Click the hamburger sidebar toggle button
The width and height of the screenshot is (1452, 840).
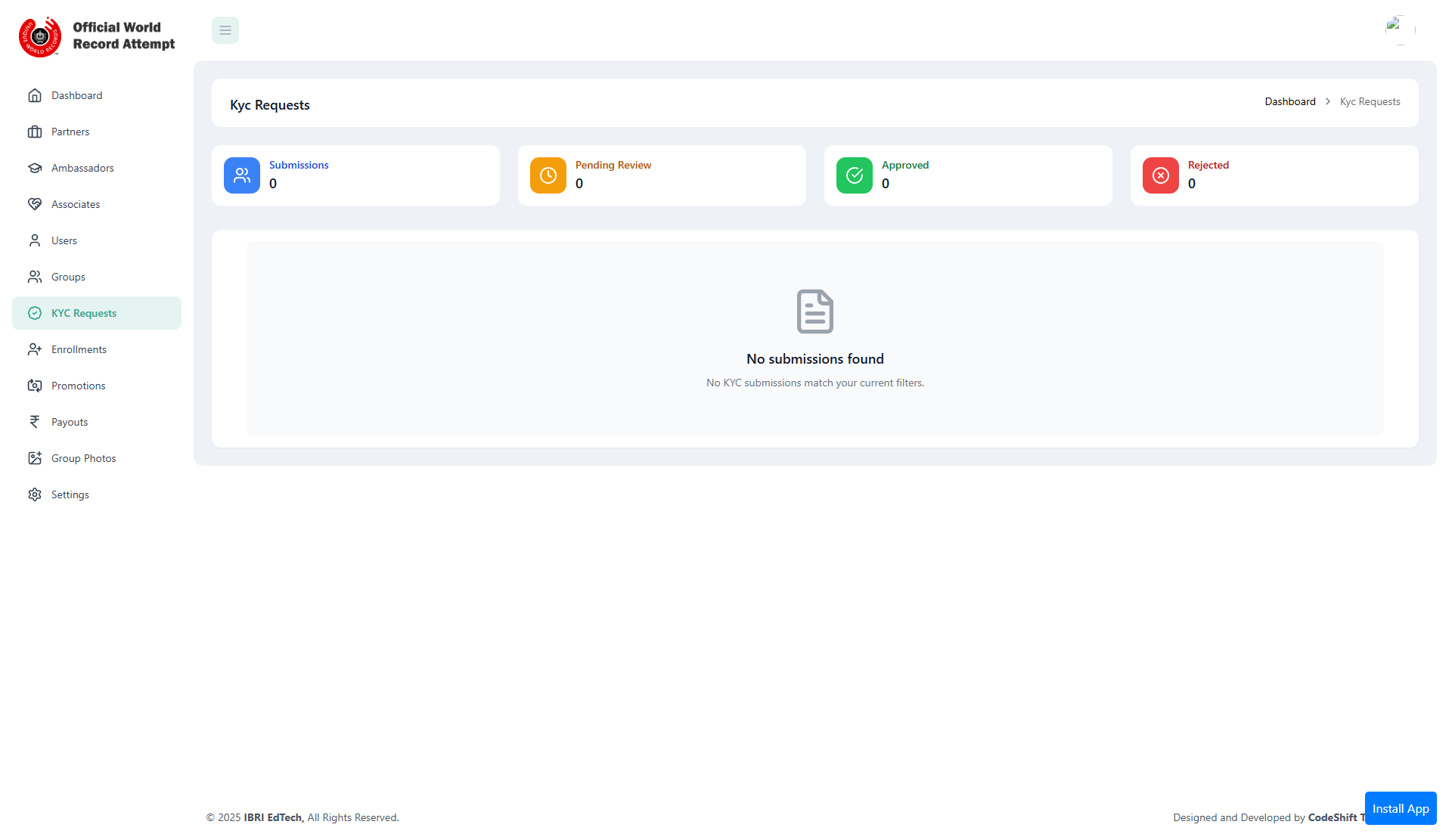225,30
